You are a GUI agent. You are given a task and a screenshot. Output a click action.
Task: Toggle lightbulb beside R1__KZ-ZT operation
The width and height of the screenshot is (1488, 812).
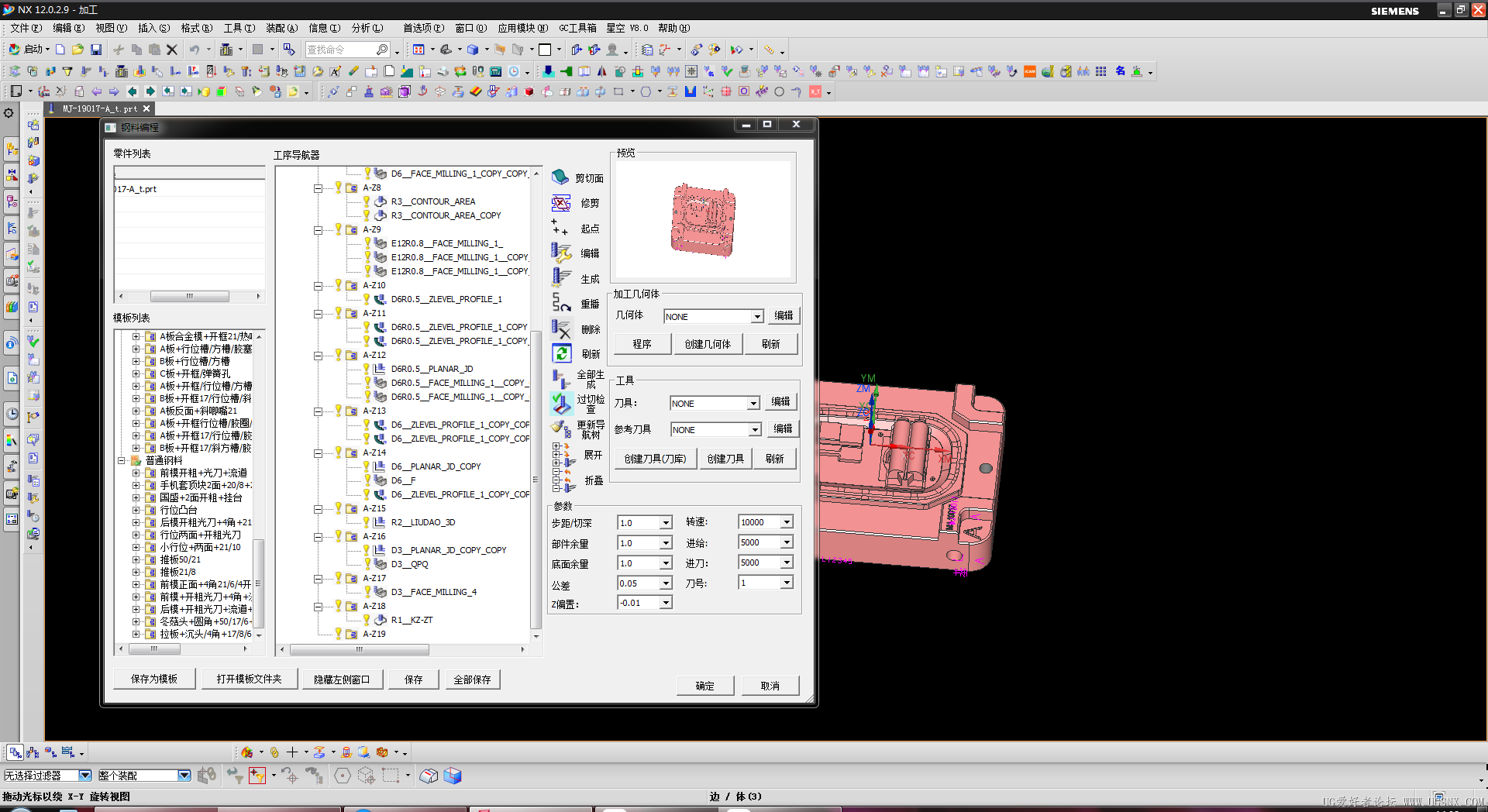point(367,620)
